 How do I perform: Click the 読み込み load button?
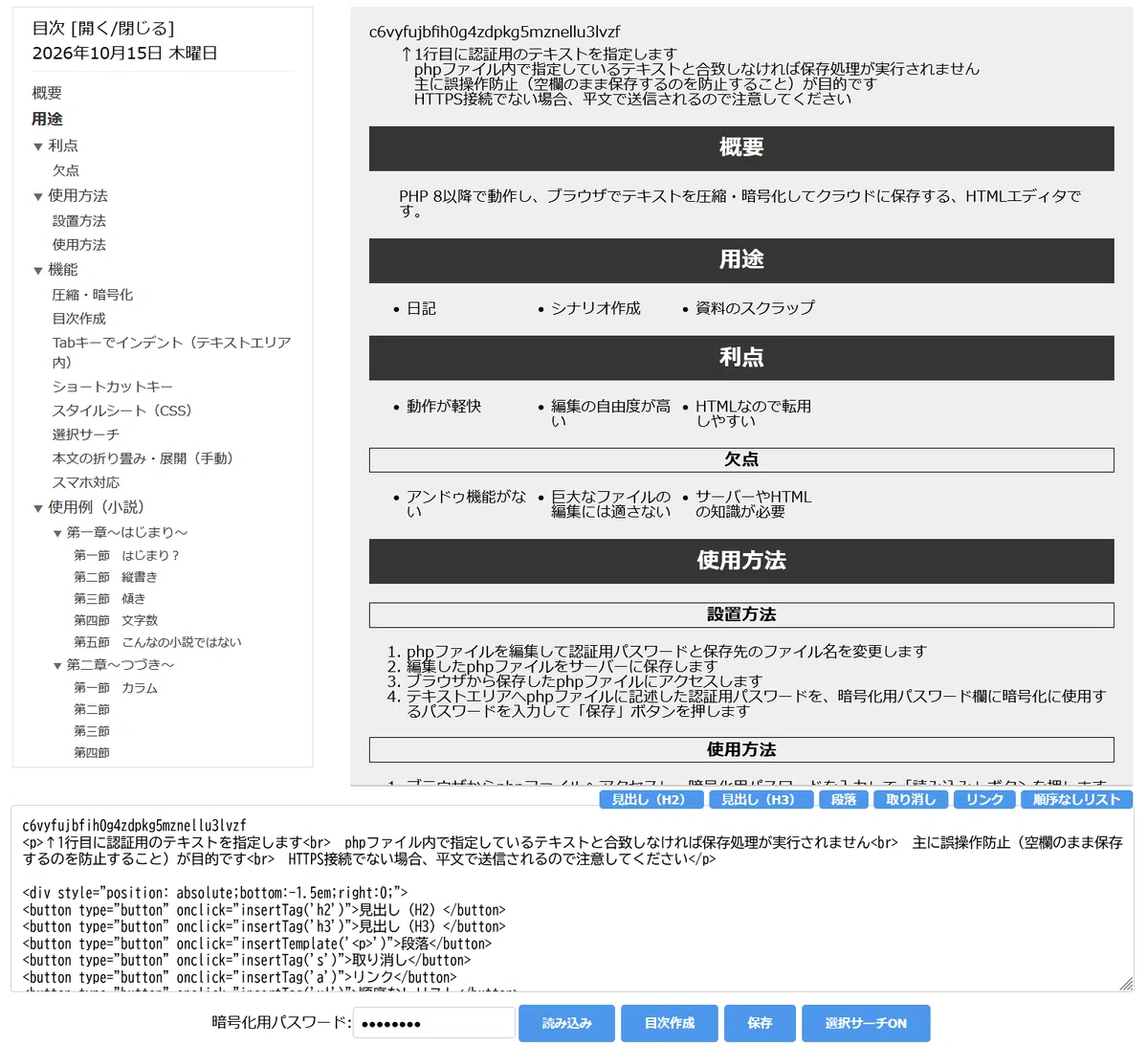pos(567,1023)
